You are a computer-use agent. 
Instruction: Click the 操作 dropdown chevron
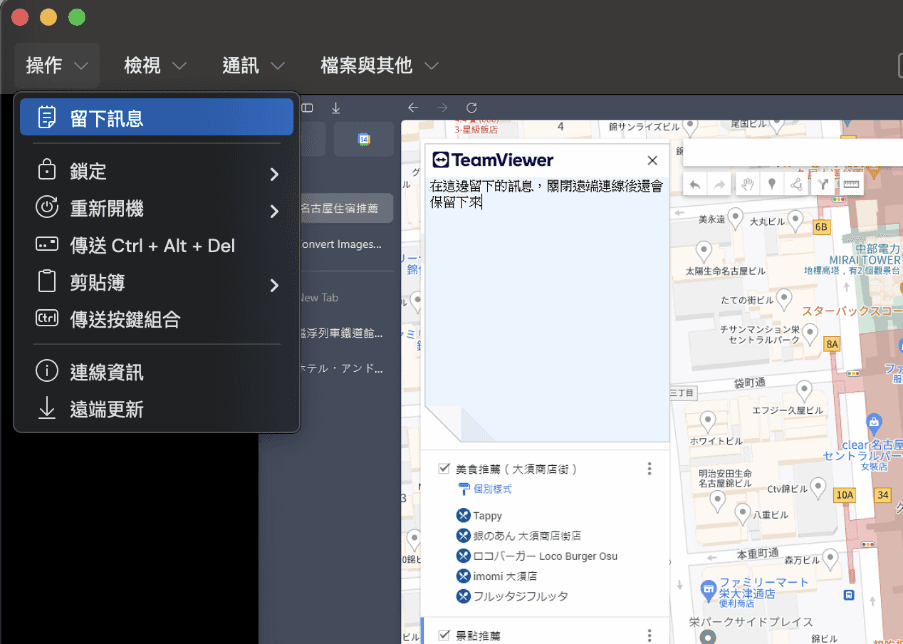click(81, 66)
